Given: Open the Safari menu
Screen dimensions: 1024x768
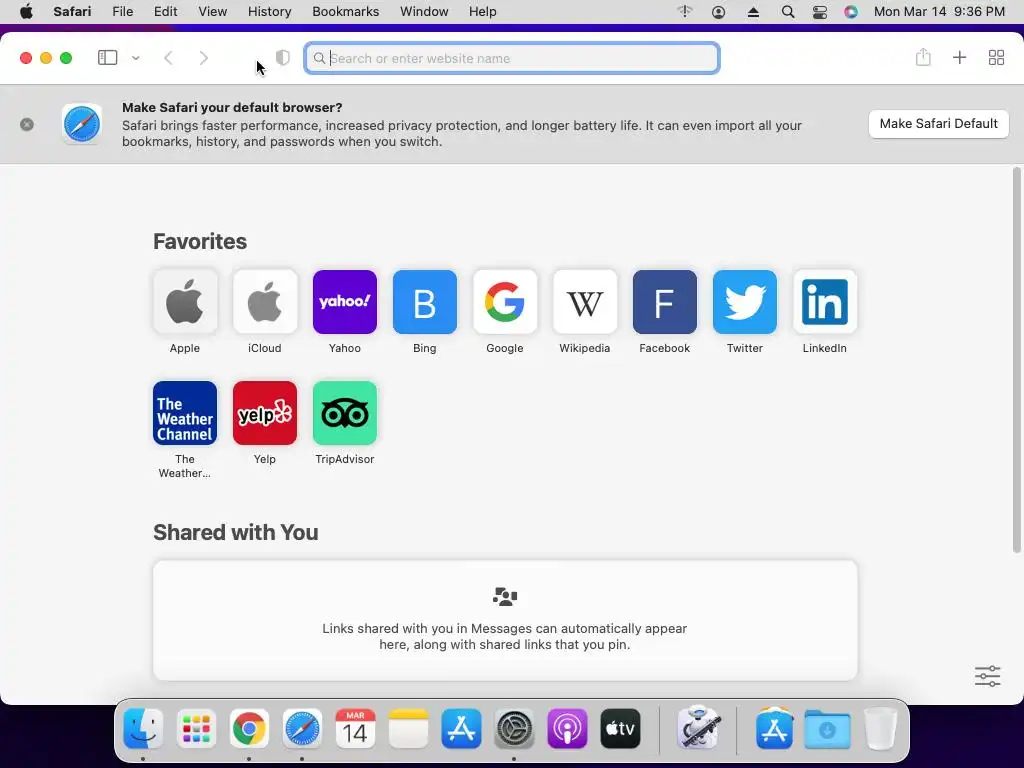Looking at the screenshot, I should (x=72, y=11).
